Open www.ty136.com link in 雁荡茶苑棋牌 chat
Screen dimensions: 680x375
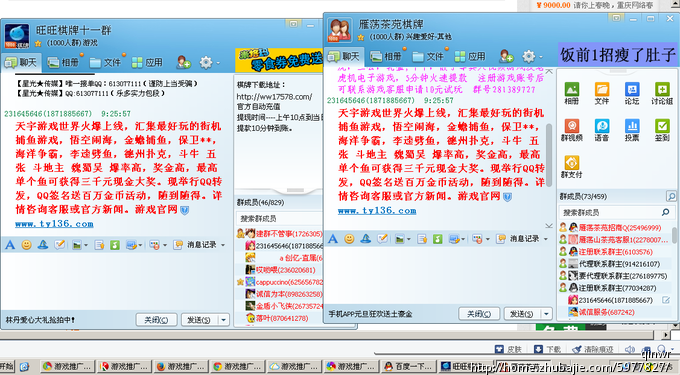click(377, 211)
